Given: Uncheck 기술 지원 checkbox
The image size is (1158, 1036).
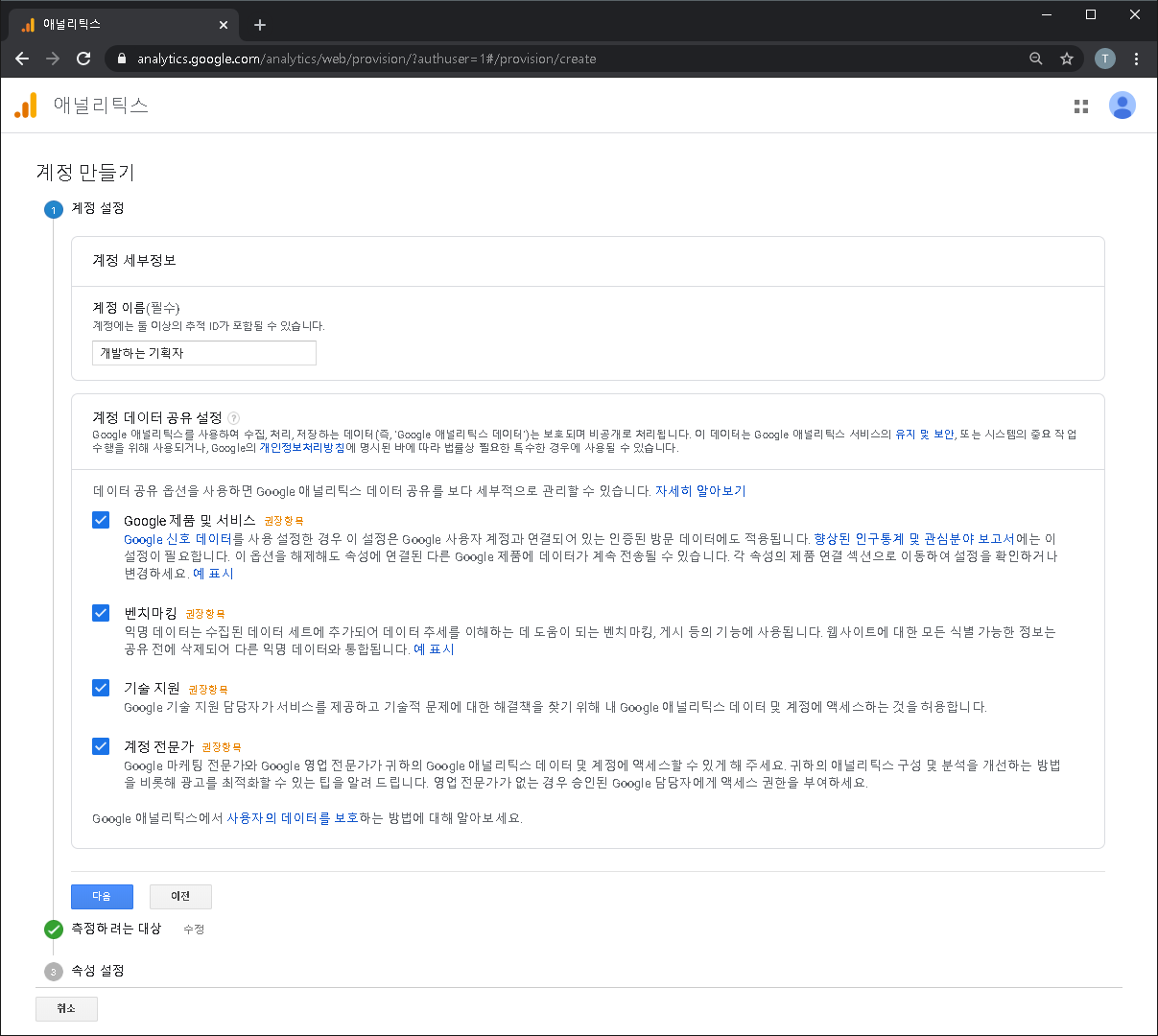Looking at the screenshot, I should pos(101,688).
